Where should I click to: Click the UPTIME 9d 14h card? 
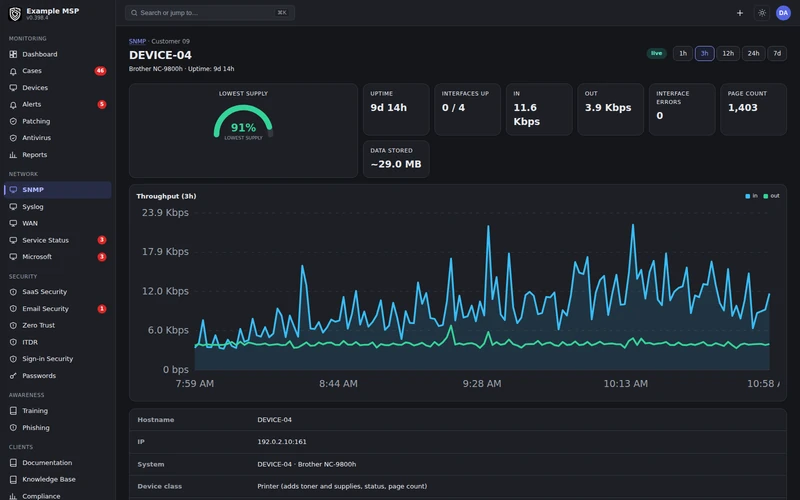[x=396, y=109]
